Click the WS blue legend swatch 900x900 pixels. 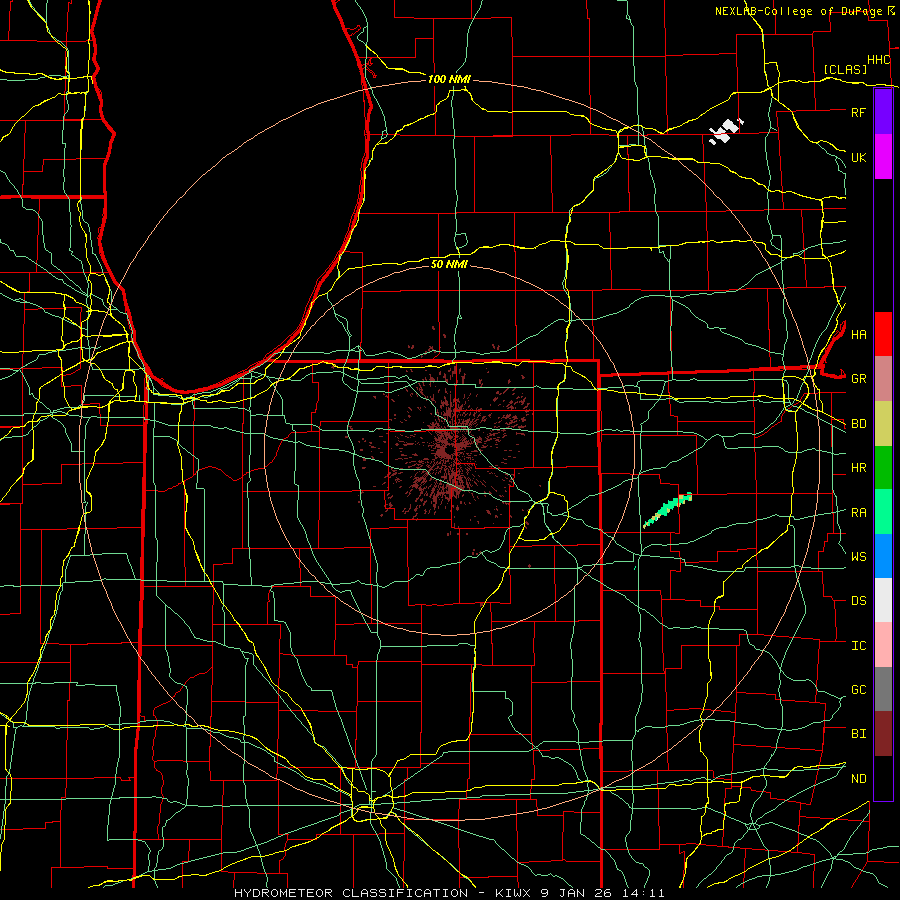[883, 556]
